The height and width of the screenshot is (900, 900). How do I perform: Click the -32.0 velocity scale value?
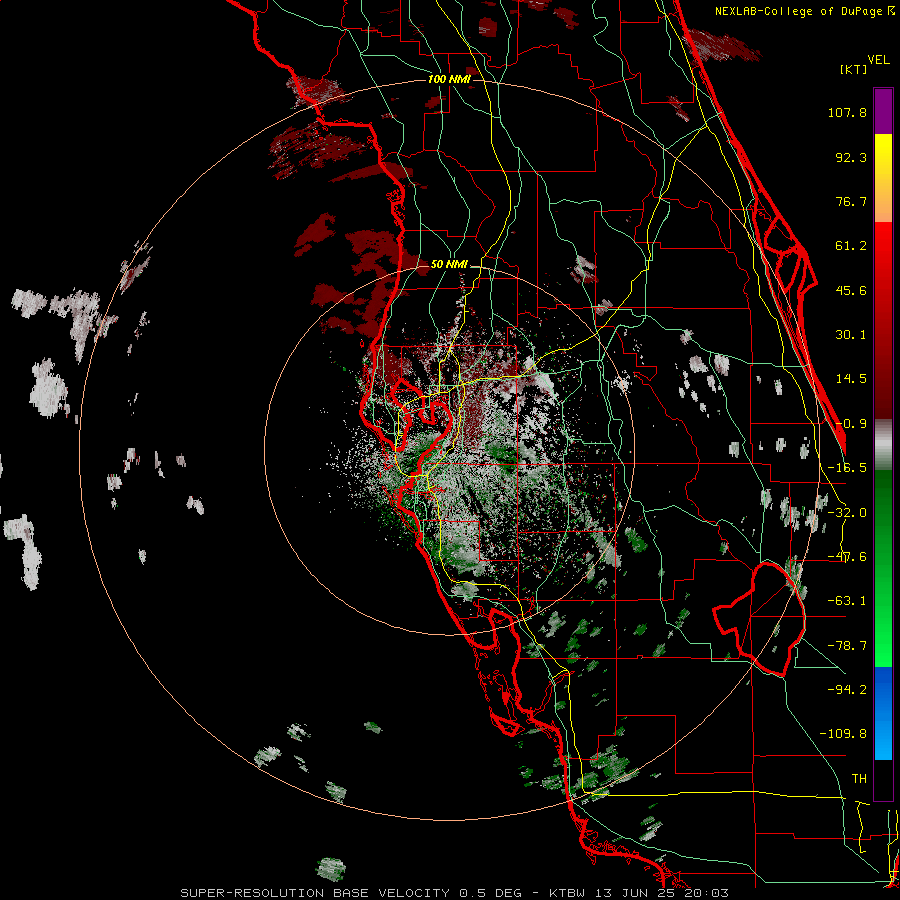(847, 513)
